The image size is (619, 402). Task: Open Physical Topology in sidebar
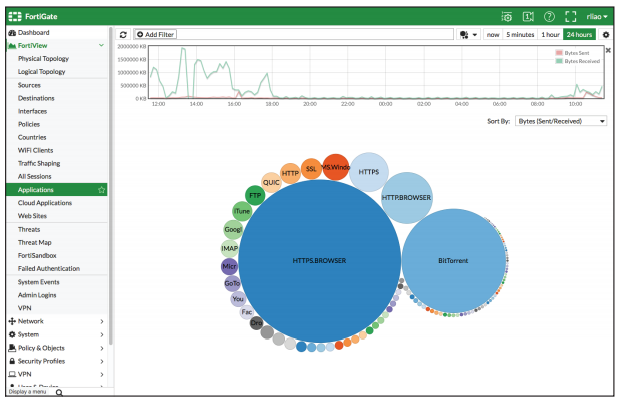pos(43,58)
